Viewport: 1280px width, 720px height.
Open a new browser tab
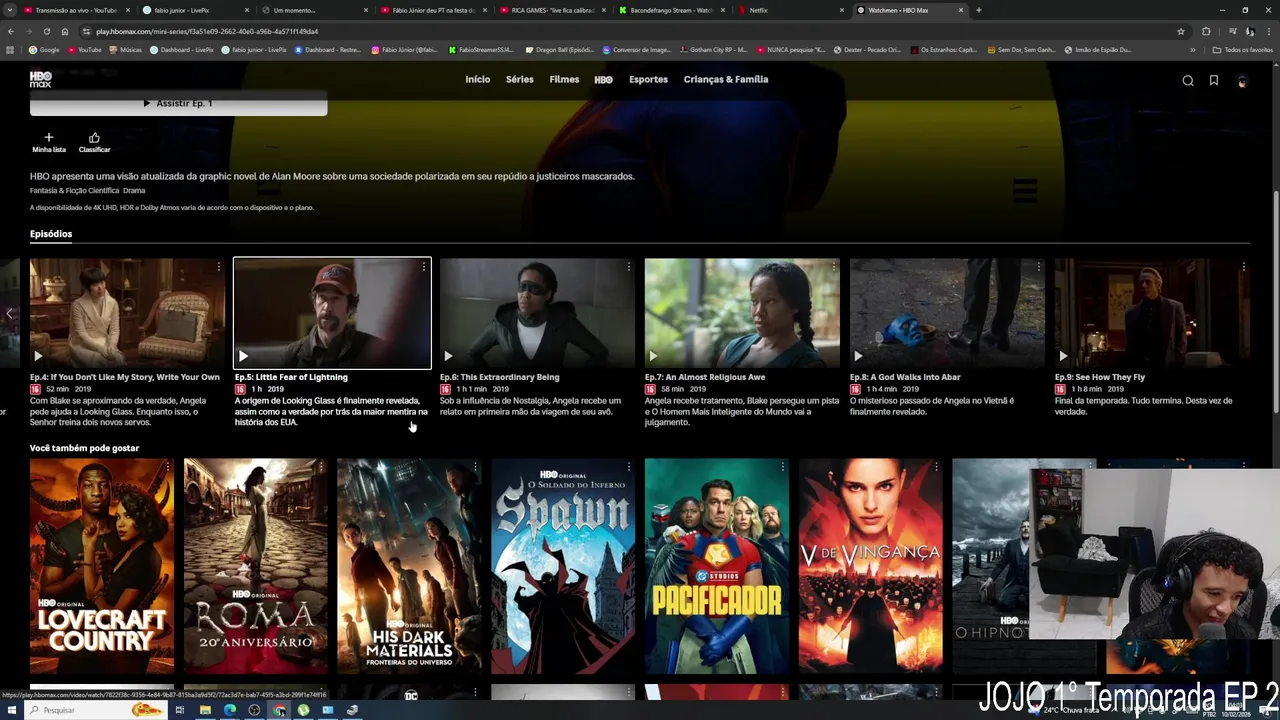[978, 10]
